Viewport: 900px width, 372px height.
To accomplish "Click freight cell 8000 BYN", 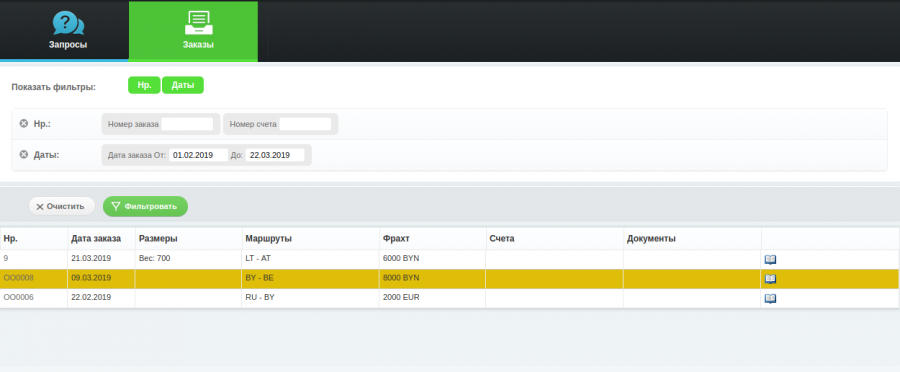I will pyautogui.click(x=432, y=278).
